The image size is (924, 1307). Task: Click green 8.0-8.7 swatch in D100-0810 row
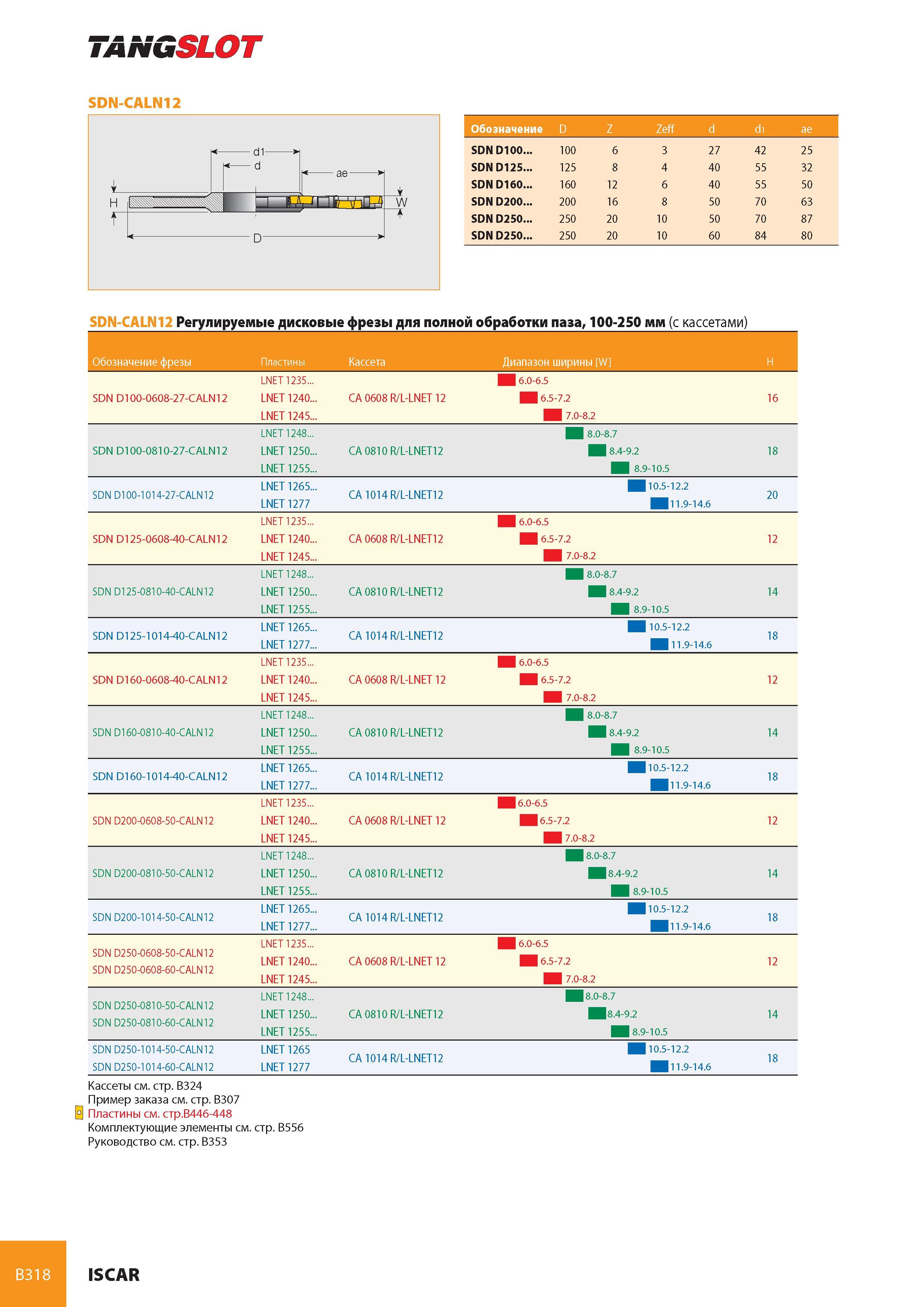pyautogui.click(x=575, y=433)
